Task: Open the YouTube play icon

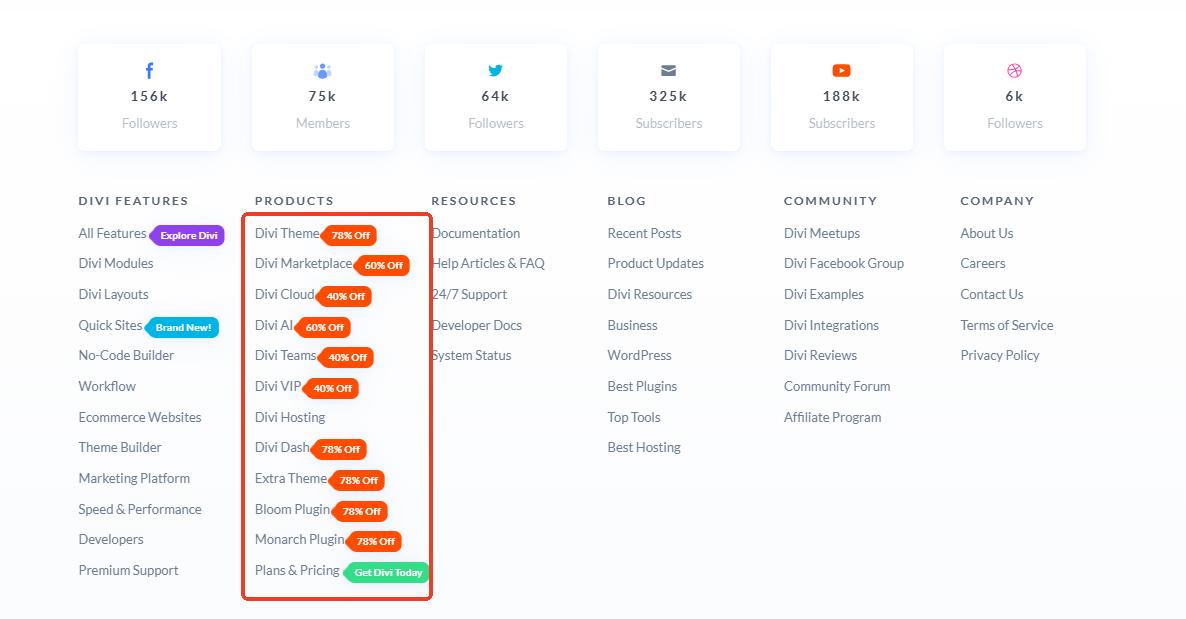Action: 841,71
